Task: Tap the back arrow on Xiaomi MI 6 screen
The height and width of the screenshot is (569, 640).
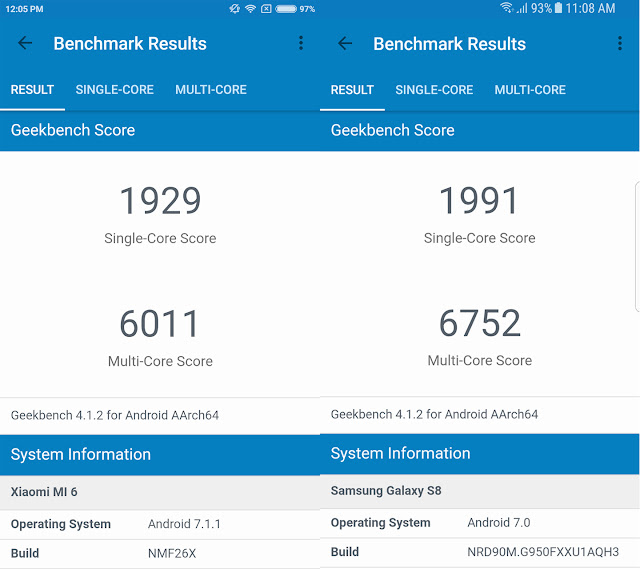Action: pyautogui.click(x=25, y=43)
